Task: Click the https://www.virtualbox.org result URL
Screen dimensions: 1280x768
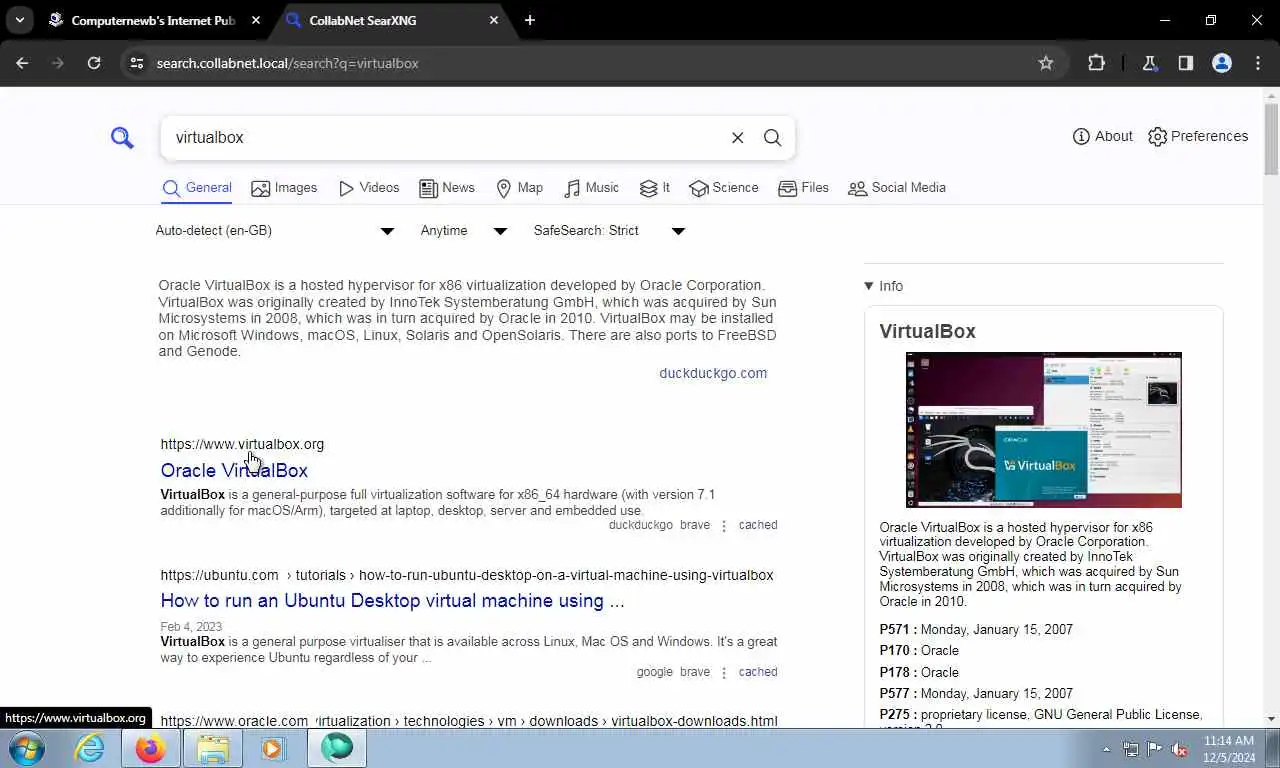Action: tap(242, 444)
